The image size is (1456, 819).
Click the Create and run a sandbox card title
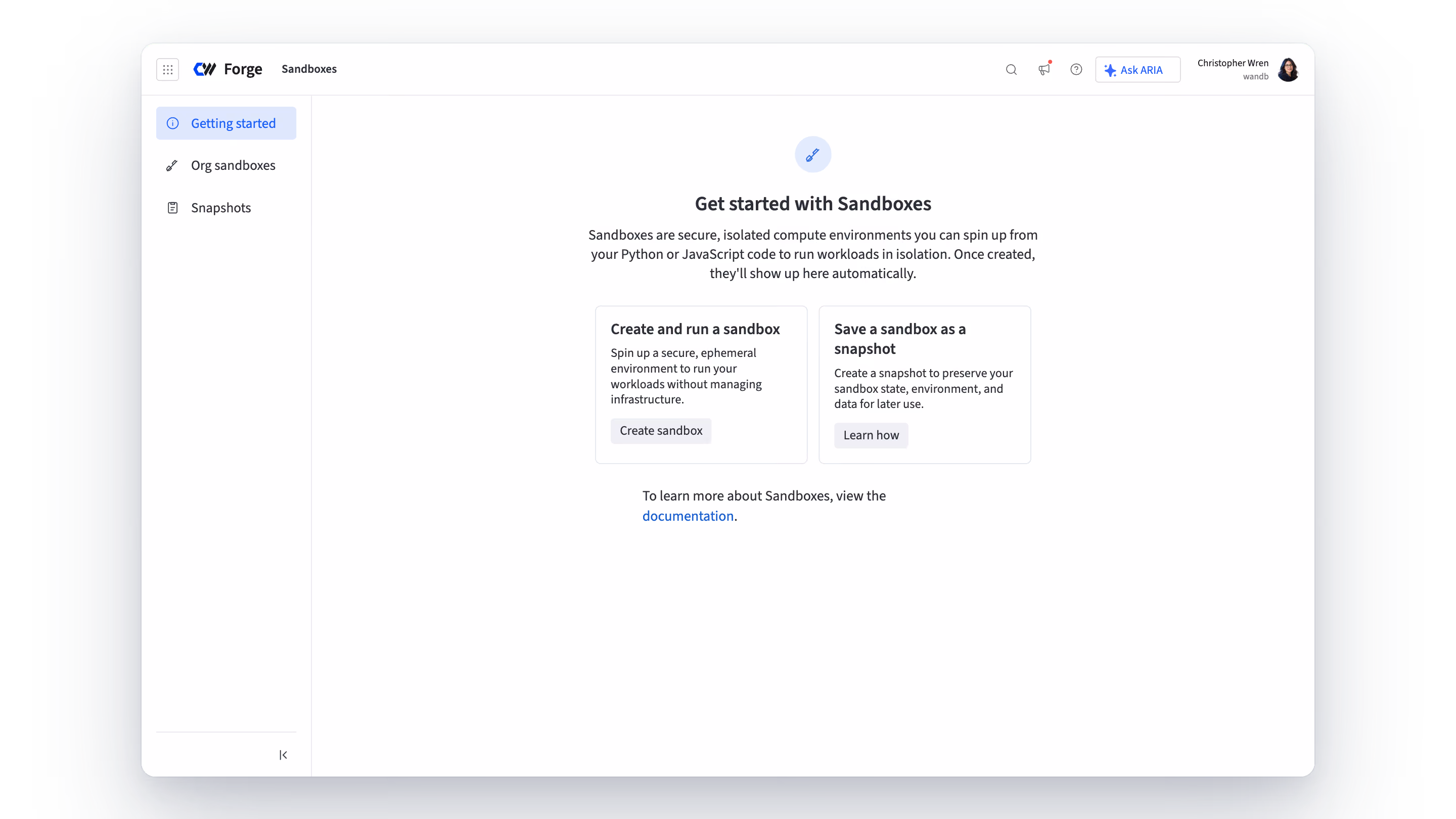pos(695,329)
